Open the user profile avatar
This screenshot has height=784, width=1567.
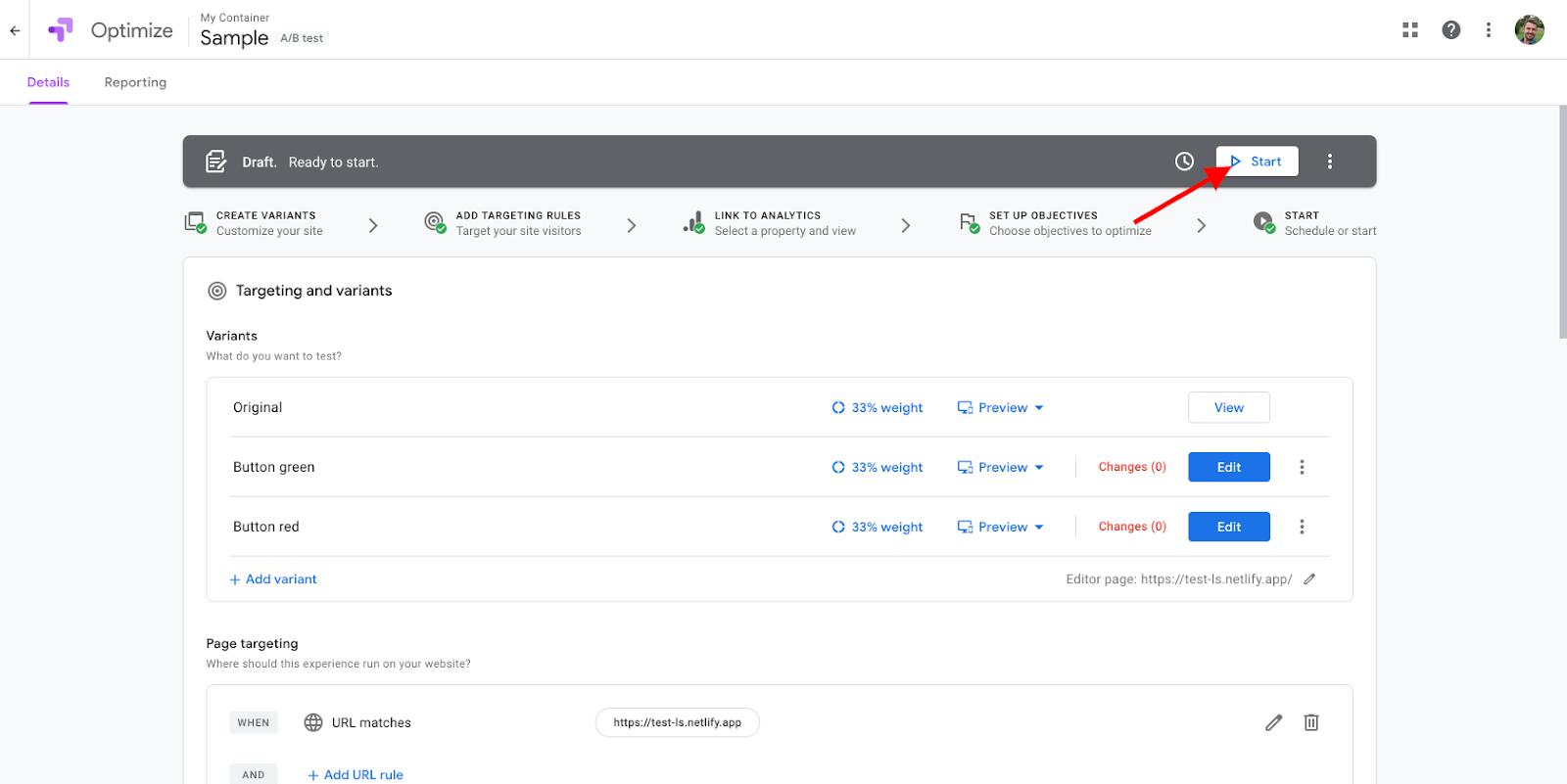tap(1530, 30)
